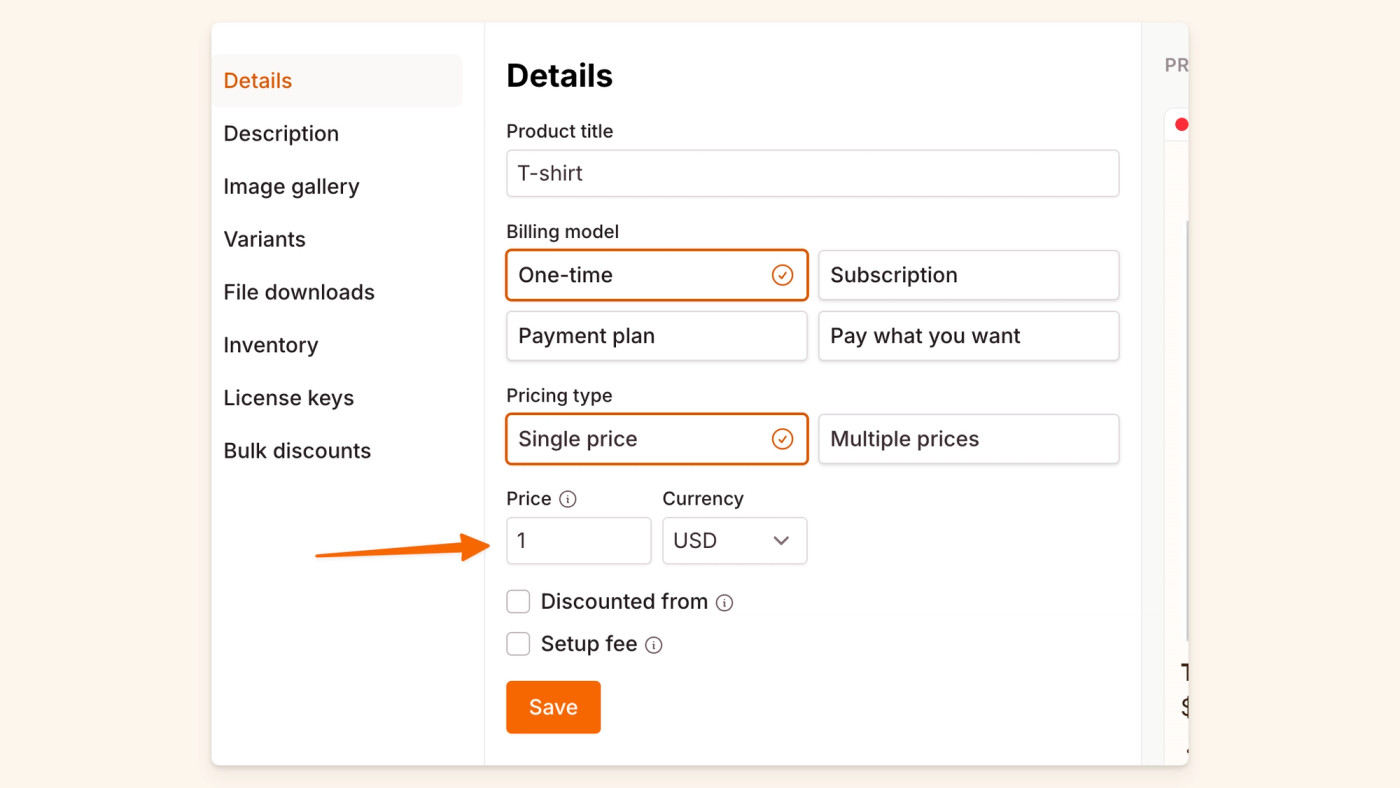Switch to the Inventory section

(271, 346)
